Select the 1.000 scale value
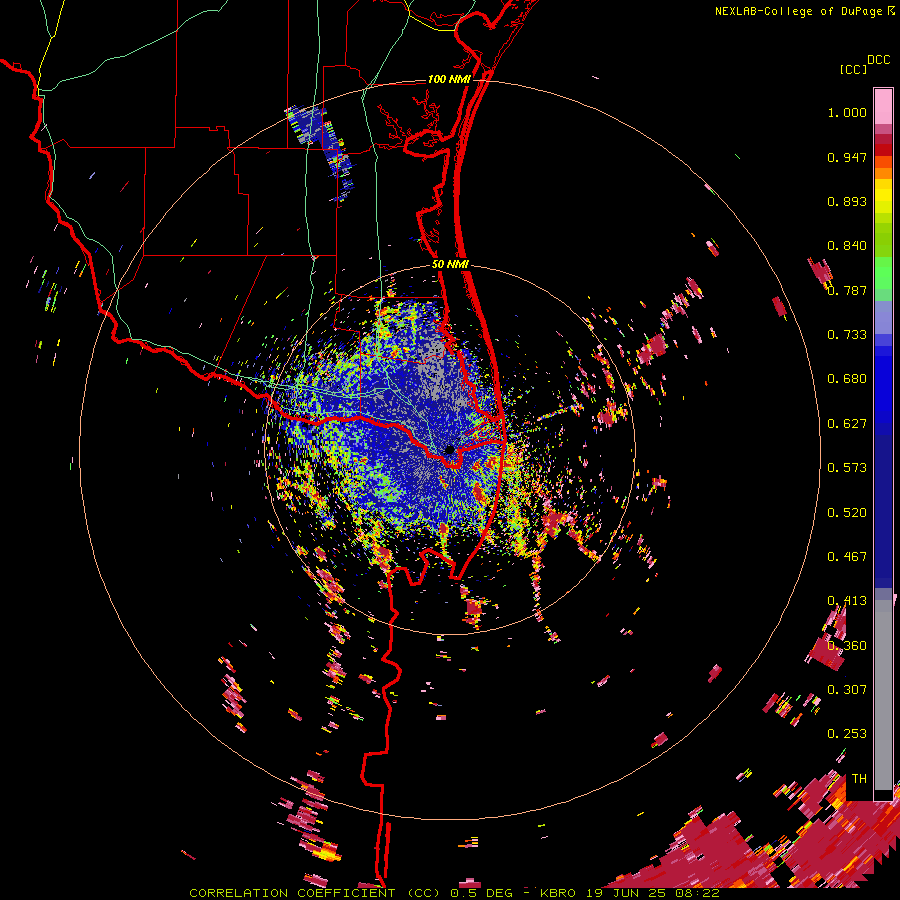The width and height of the screenshot is (900, 900). 847,112
